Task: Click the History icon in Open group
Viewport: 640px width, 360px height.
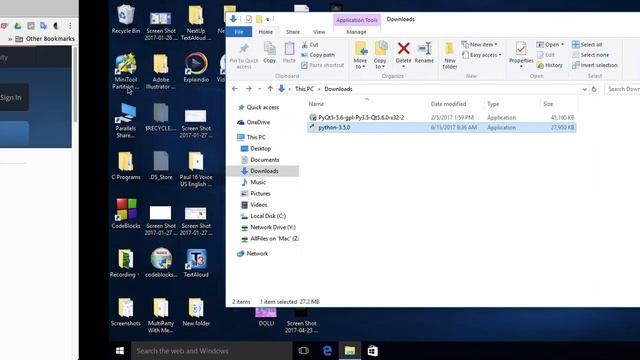Action: (x=549, y=65)
